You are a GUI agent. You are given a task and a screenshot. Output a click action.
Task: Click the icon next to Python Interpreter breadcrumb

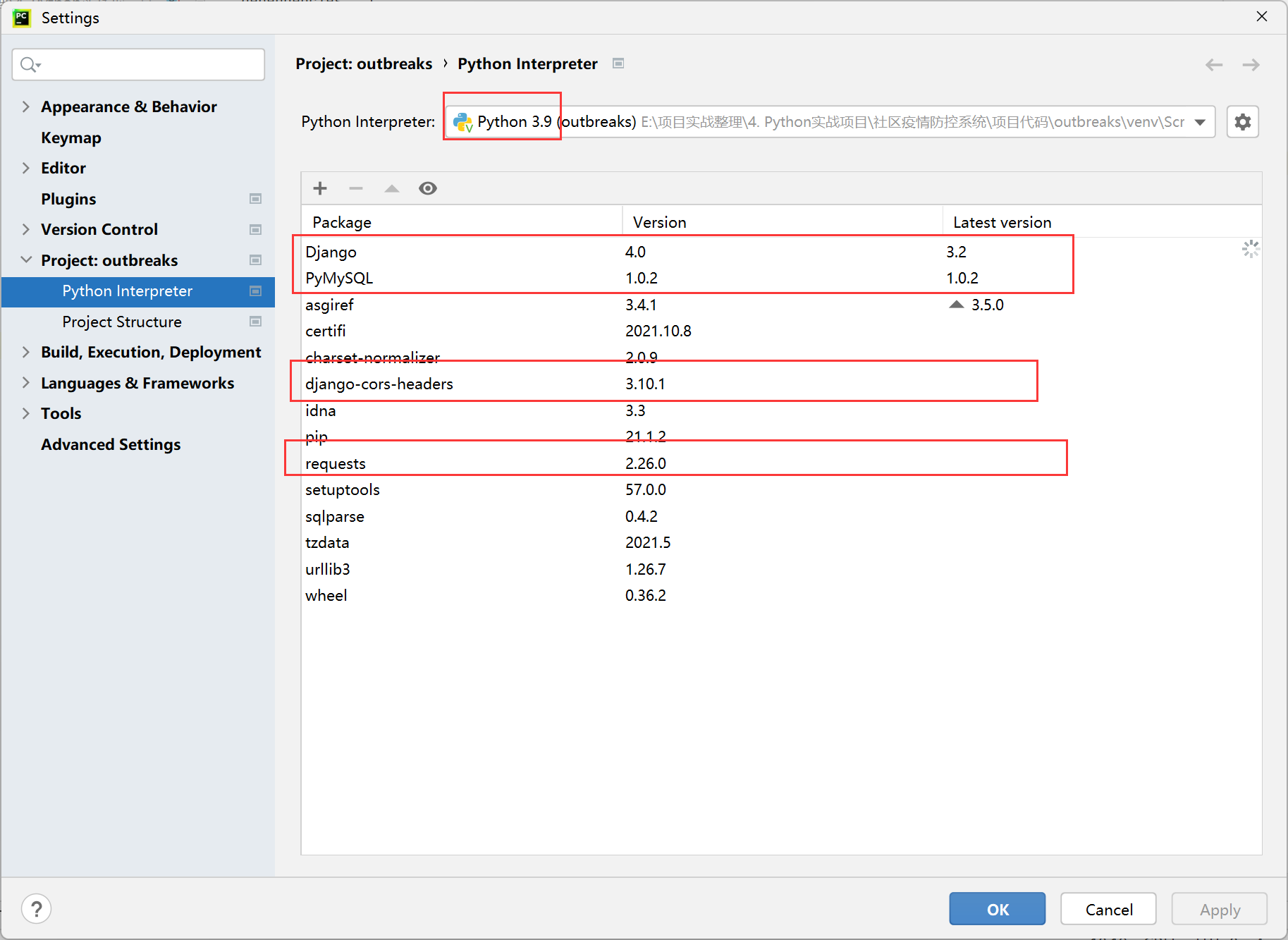click(618, 63)
